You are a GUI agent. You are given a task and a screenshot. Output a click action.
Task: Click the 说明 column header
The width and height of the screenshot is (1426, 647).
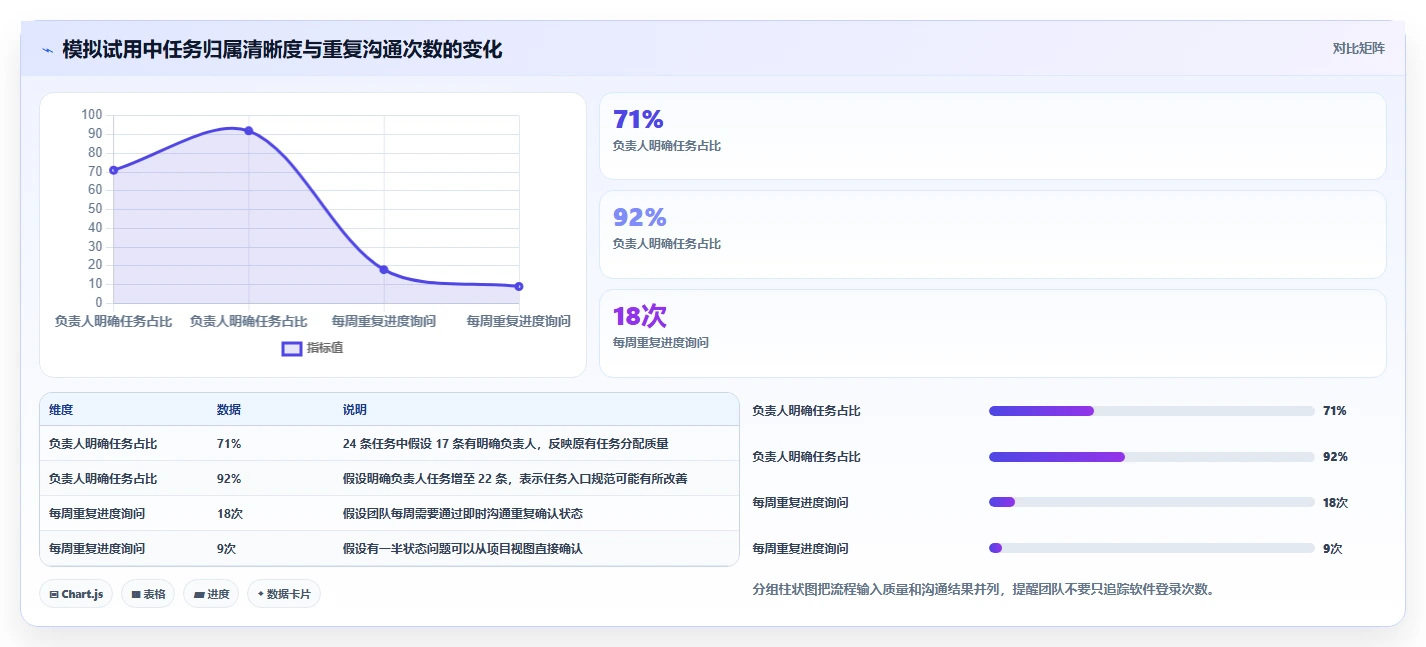coord(355,410)
